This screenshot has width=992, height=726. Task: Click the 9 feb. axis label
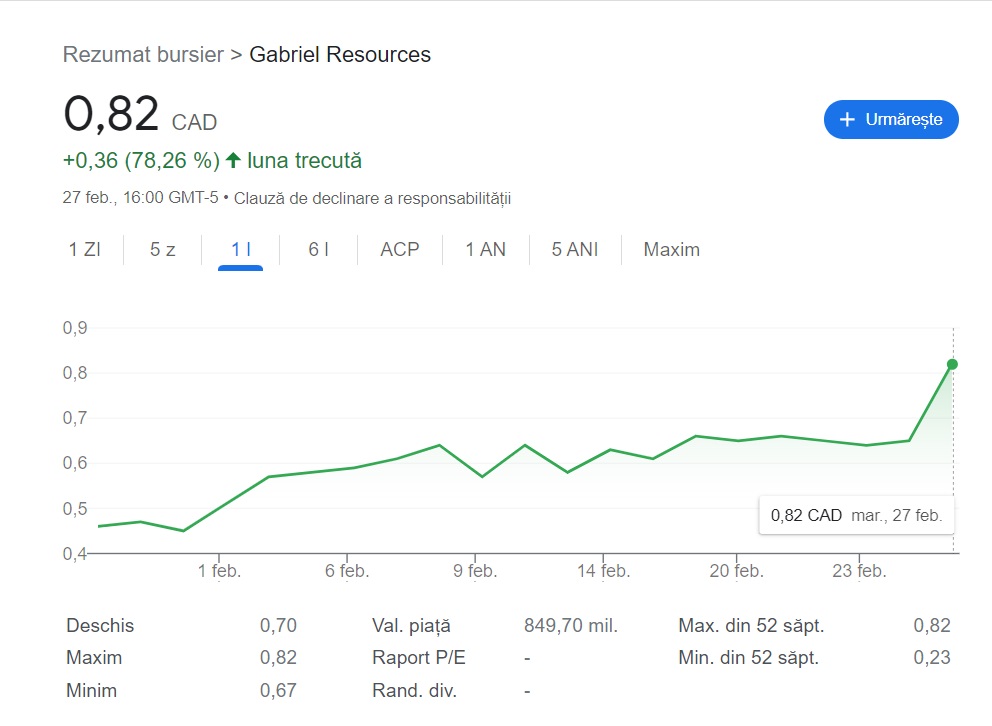(x=475, y=572)
